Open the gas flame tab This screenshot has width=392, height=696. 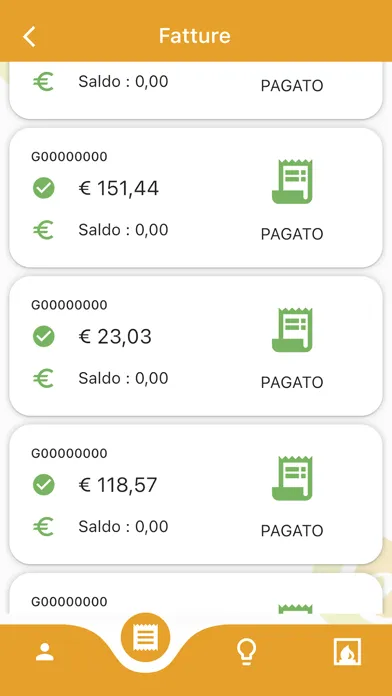[x=347, y=652]
